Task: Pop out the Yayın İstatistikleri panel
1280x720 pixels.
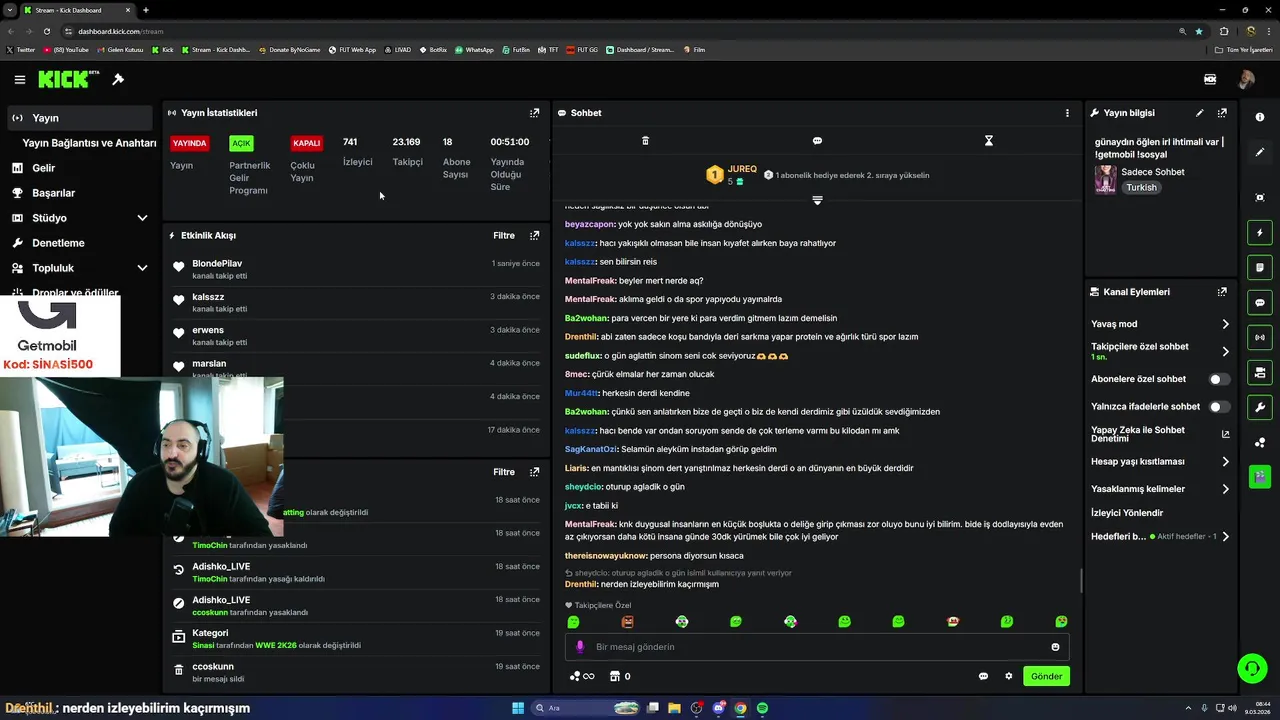Action: point(534,113)
